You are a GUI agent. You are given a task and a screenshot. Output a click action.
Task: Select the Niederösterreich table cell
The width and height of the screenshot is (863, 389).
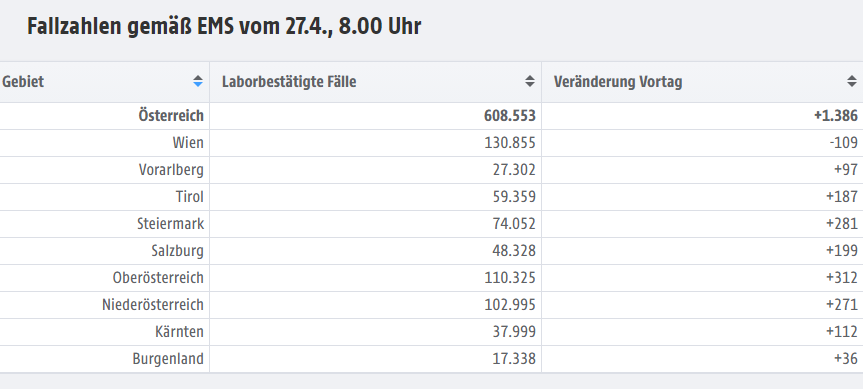pyautogui.click(x=104, y=305)
